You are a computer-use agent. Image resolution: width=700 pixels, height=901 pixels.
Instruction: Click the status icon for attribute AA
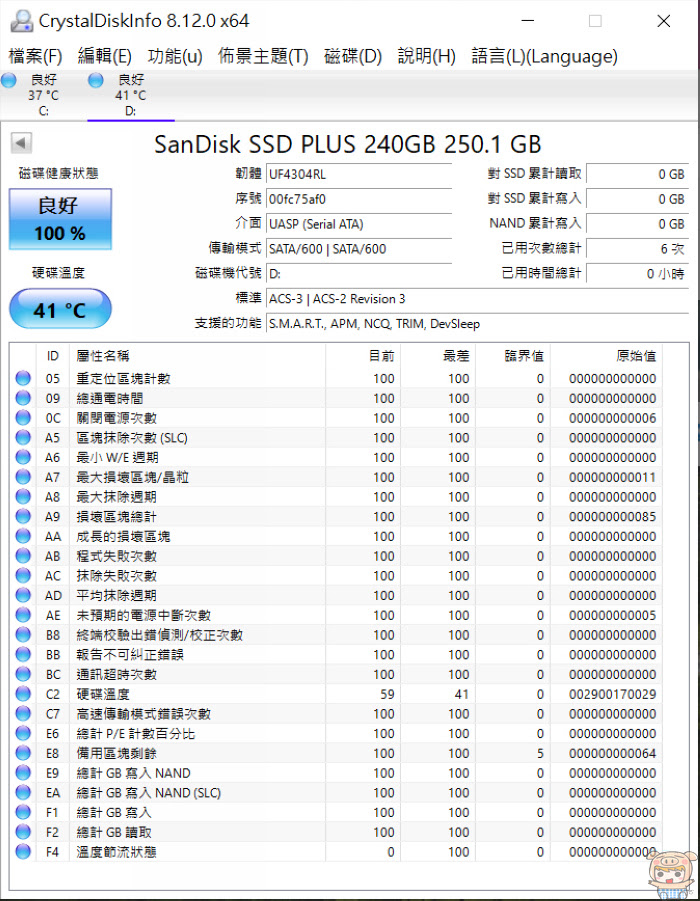pyautogui.click(x=23, y=536)
